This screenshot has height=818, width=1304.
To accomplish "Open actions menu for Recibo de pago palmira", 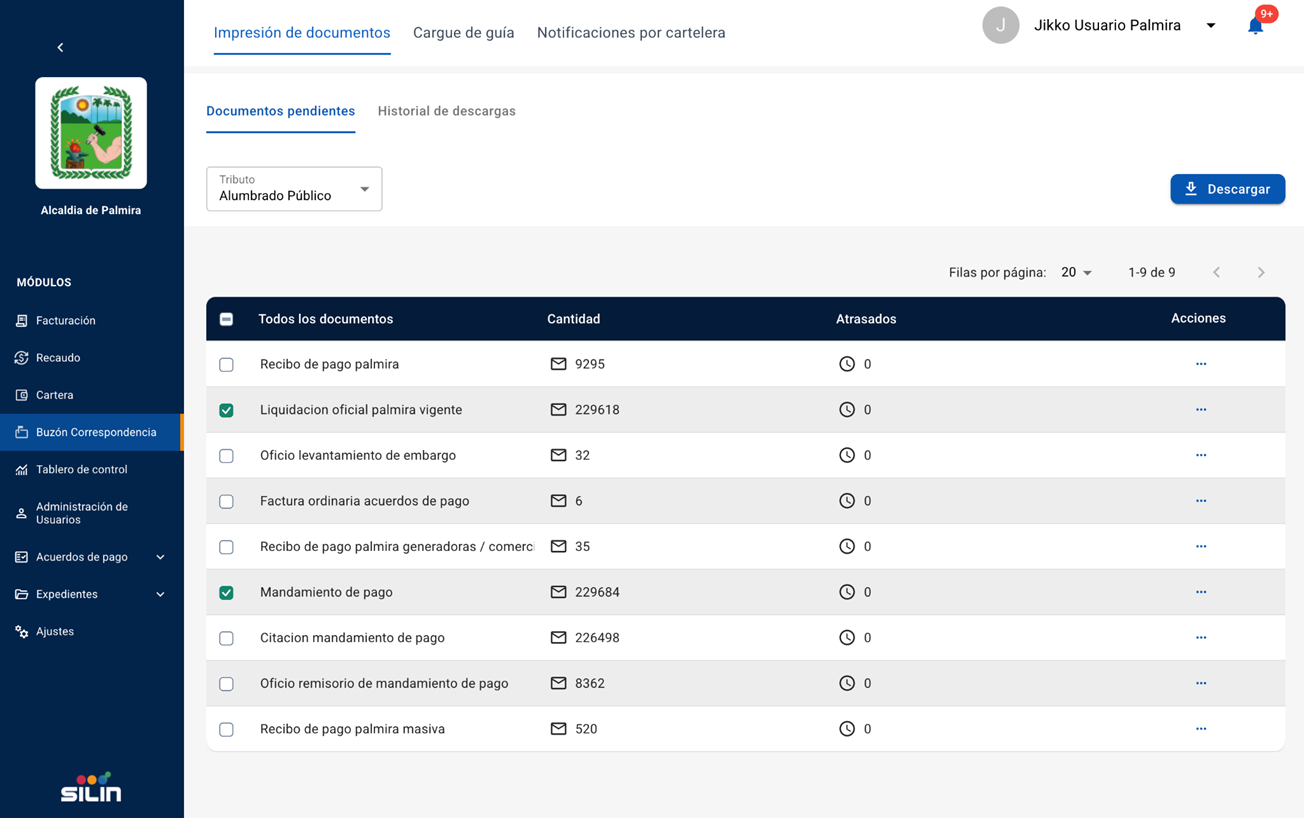I will [x=1200, y=364].
